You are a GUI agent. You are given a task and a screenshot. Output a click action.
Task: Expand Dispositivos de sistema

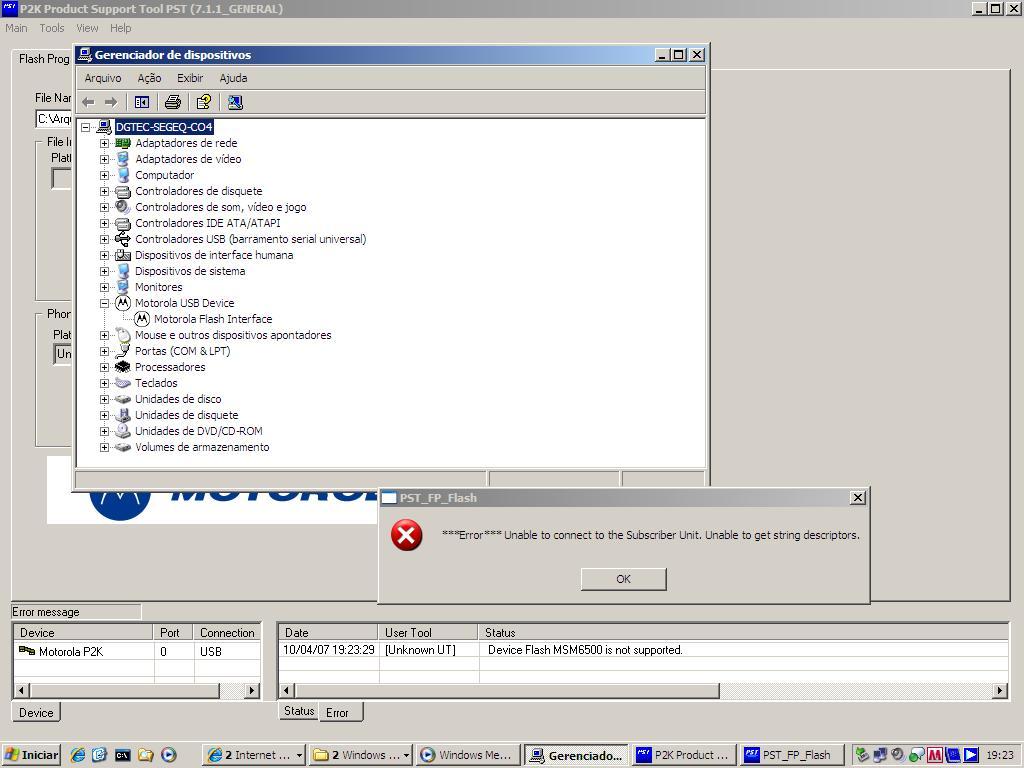[104, 271]
